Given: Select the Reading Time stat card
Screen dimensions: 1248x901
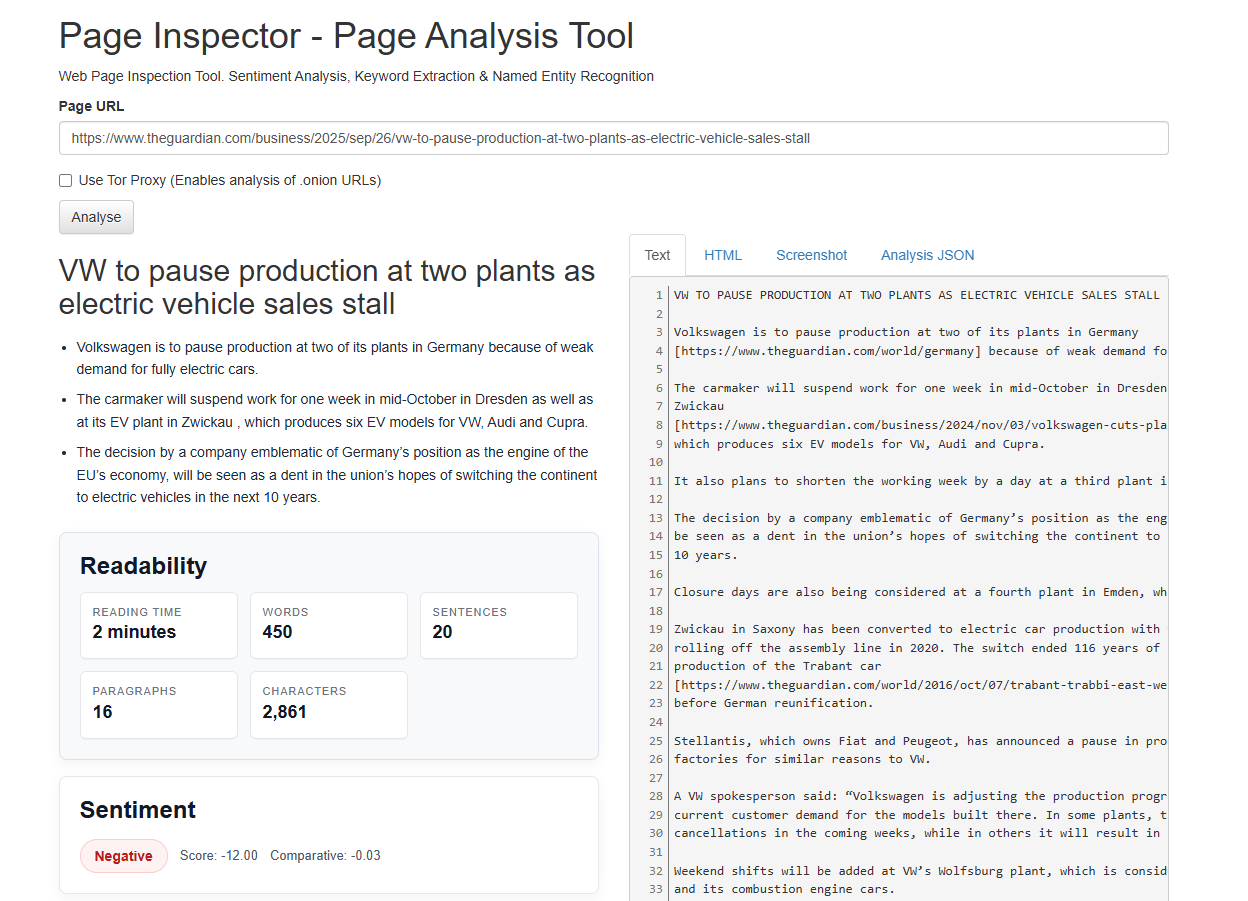Looking at the screenshot, I should tap(159, 625).
